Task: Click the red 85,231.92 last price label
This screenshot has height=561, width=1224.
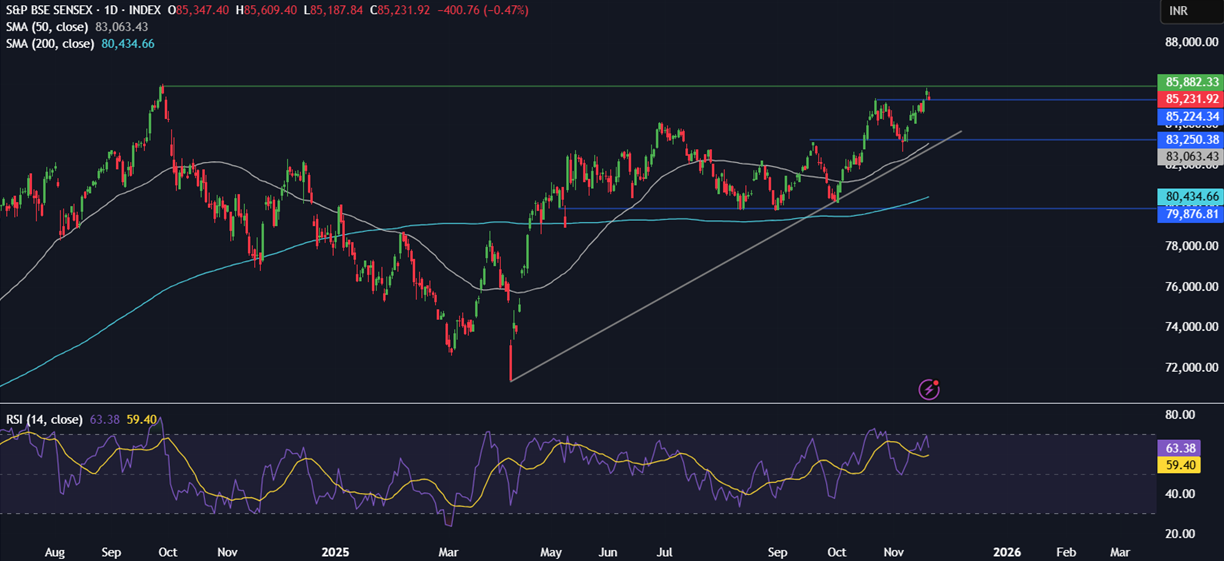Action: click(x=1191, y=99)
